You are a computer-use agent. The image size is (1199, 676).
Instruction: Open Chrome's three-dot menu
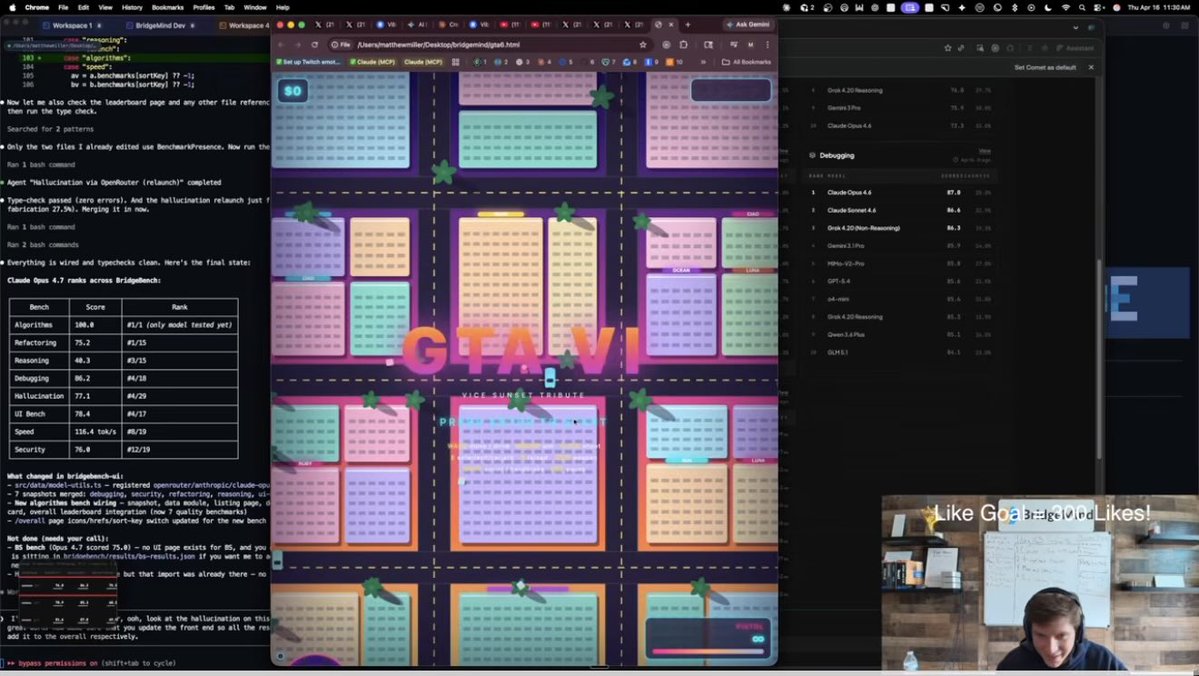(768, 44)
